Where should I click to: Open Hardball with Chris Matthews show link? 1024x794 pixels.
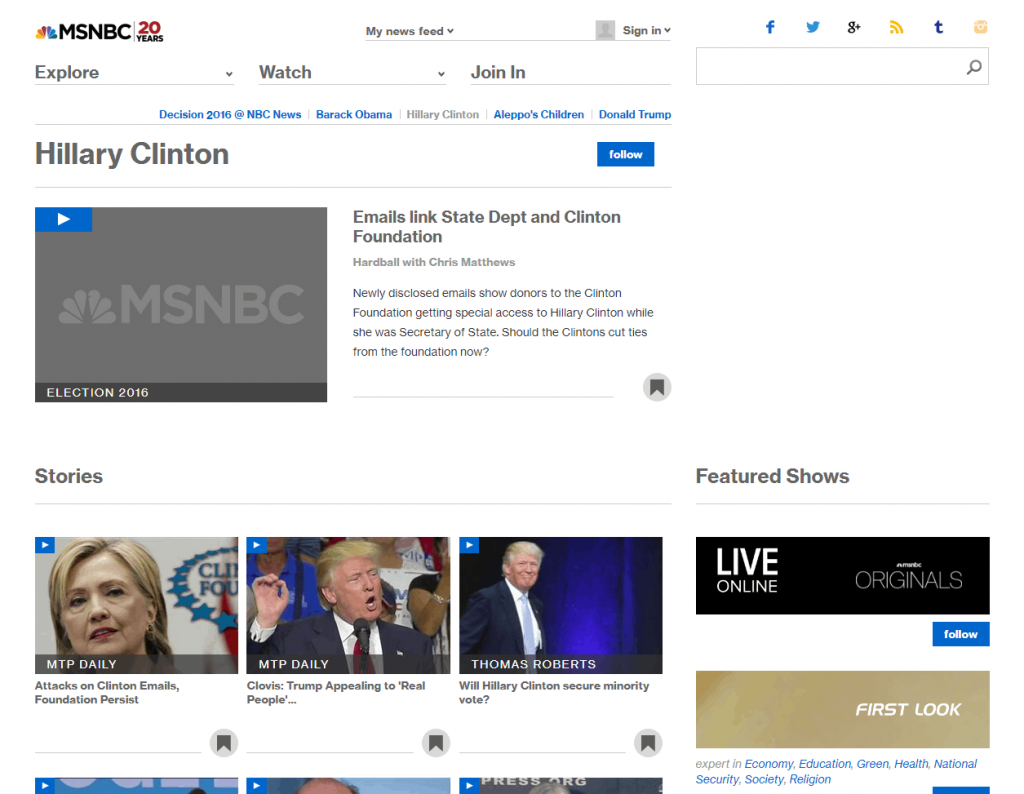pyautogui.click(x=434, y=262)
